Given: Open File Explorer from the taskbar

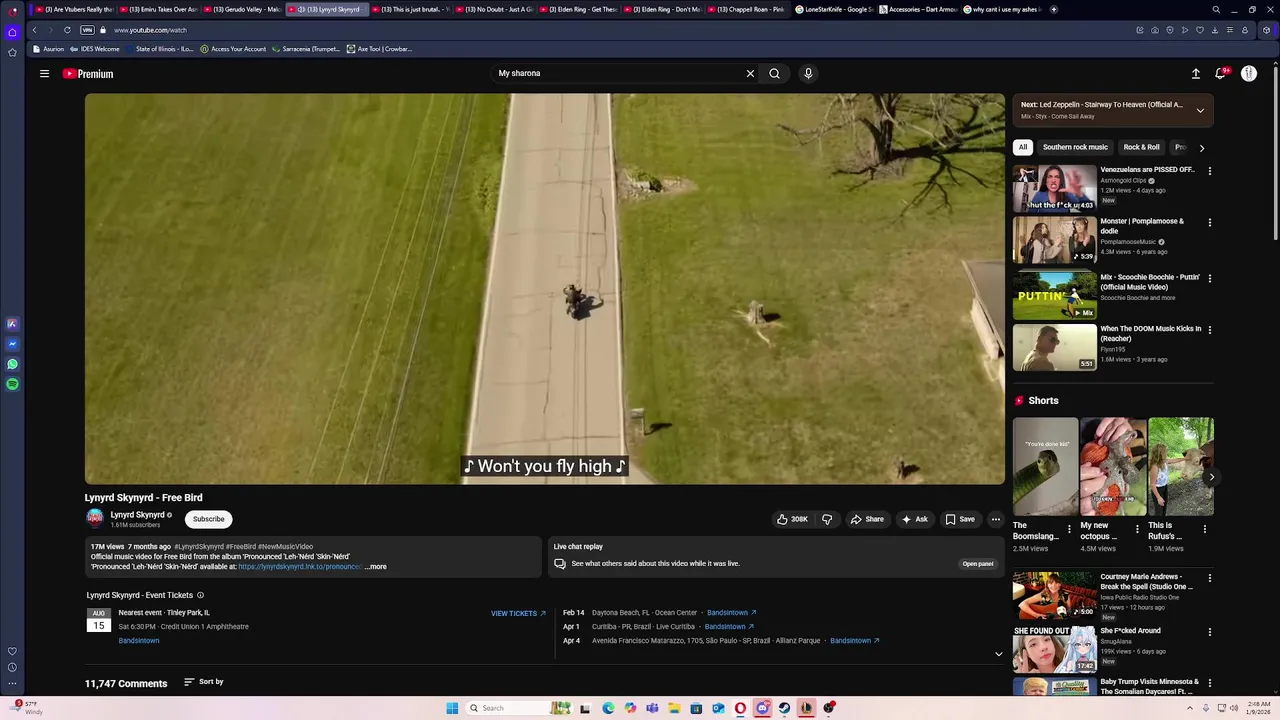Looking at the screenshot, I should point(674,708).
